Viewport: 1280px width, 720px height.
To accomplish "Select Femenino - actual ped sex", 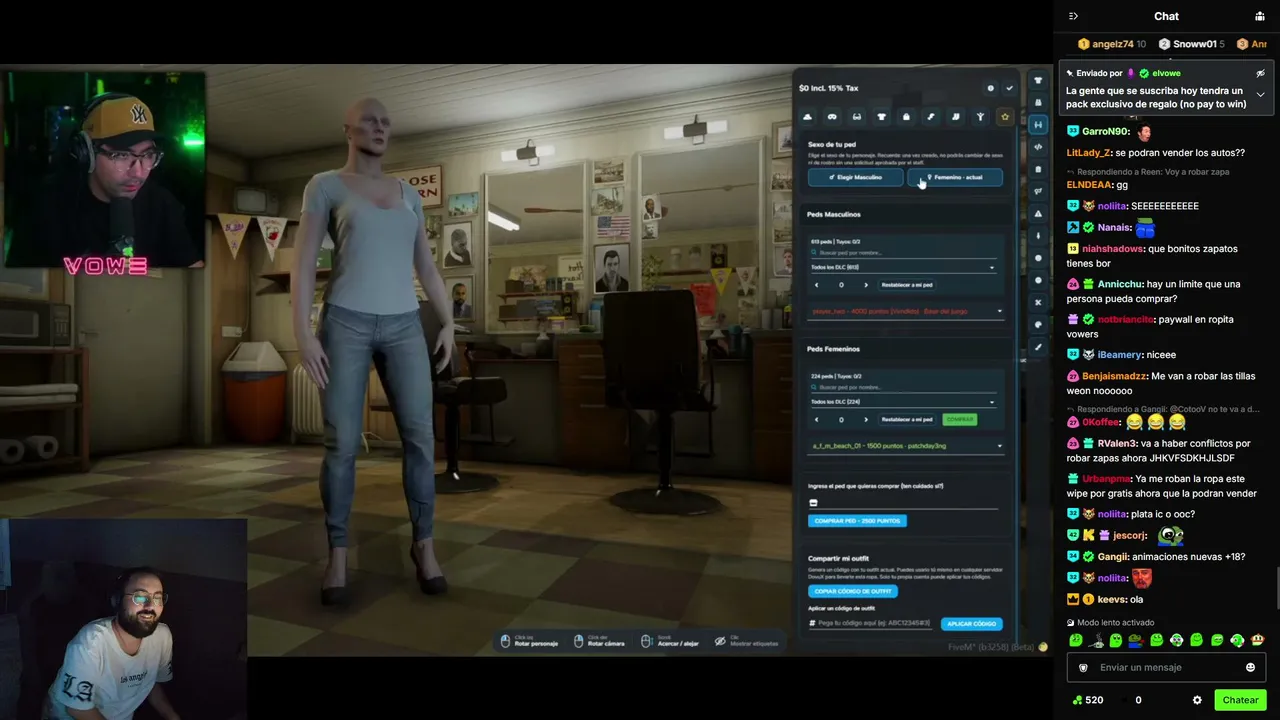I will coord(955,177).
